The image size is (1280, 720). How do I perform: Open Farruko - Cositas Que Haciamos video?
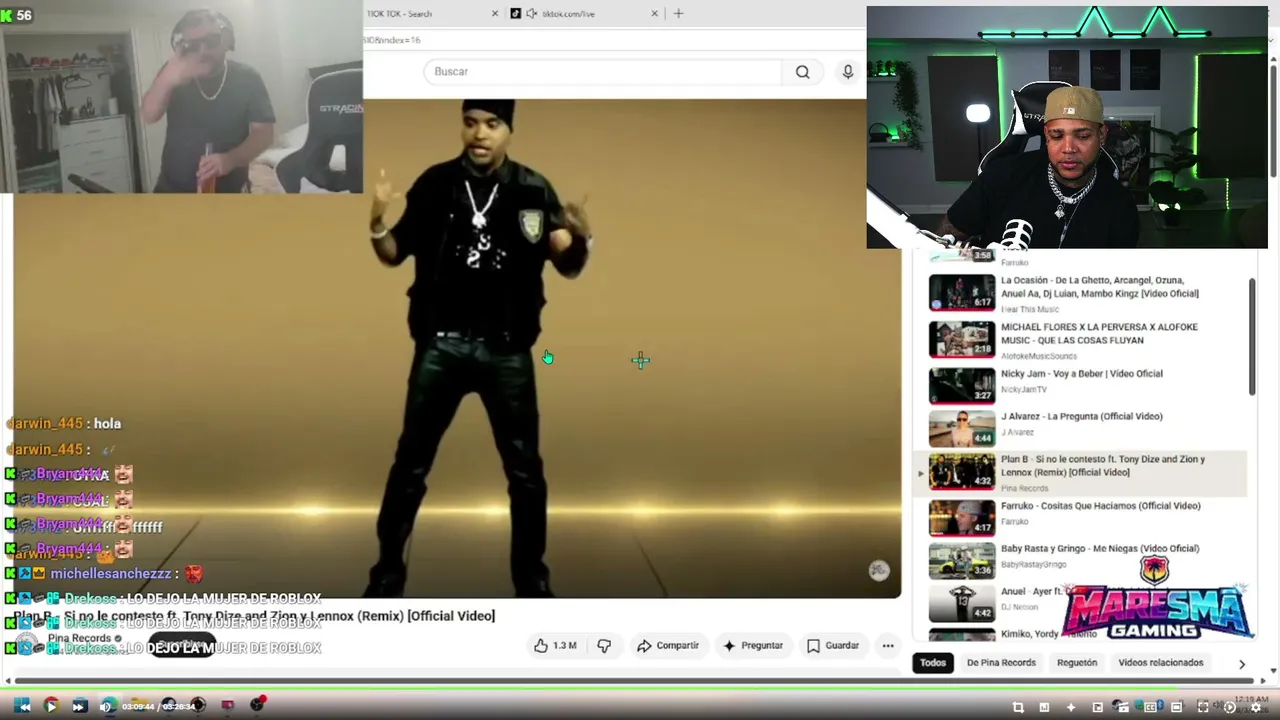tap(1101, 506)
